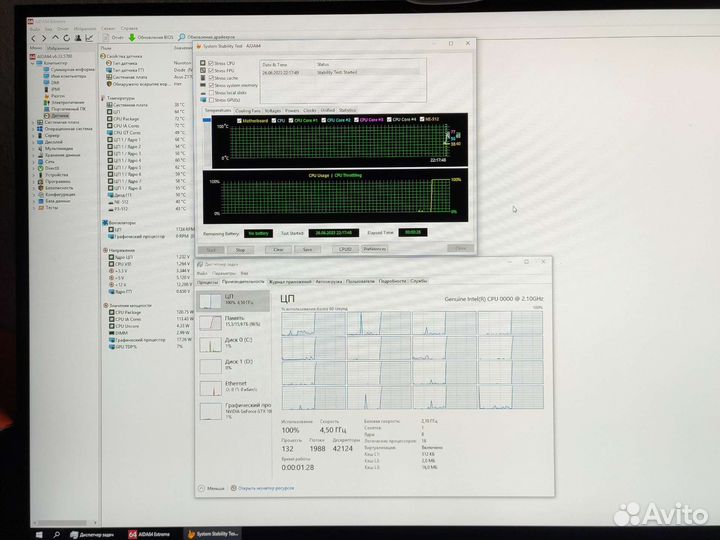Click the green BIOS update arrow icon
Screen dimensions: 720x540
[x=132, y=37]
